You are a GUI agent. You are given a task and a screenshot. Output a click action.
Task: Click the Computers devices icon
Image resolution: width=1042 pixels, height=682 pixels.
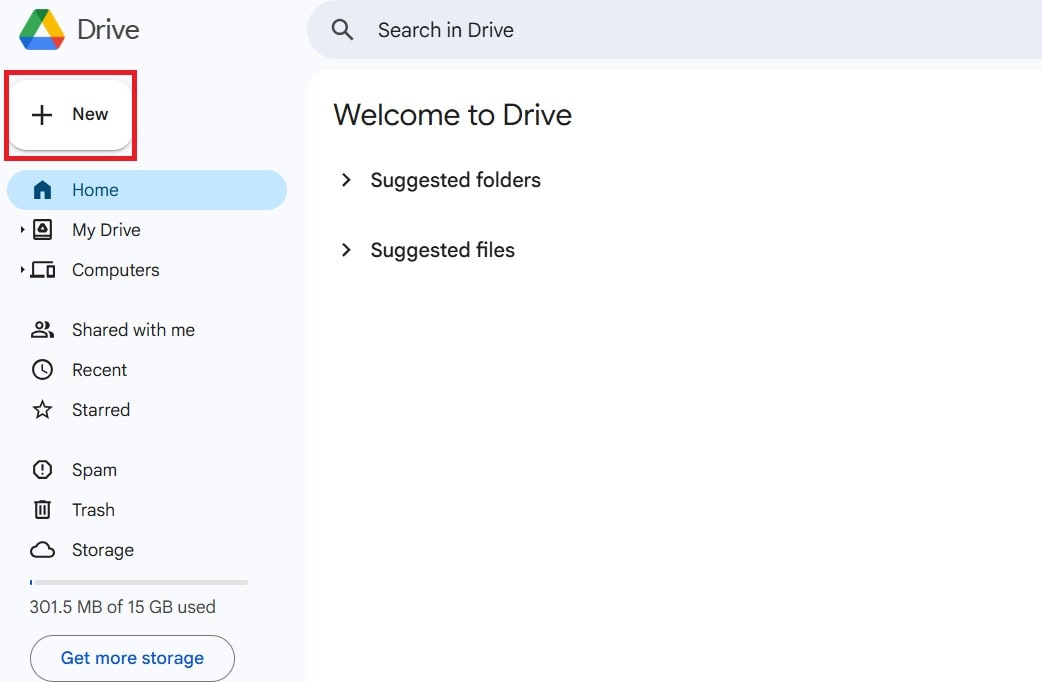pyautogui.click(x=42, y=270)
